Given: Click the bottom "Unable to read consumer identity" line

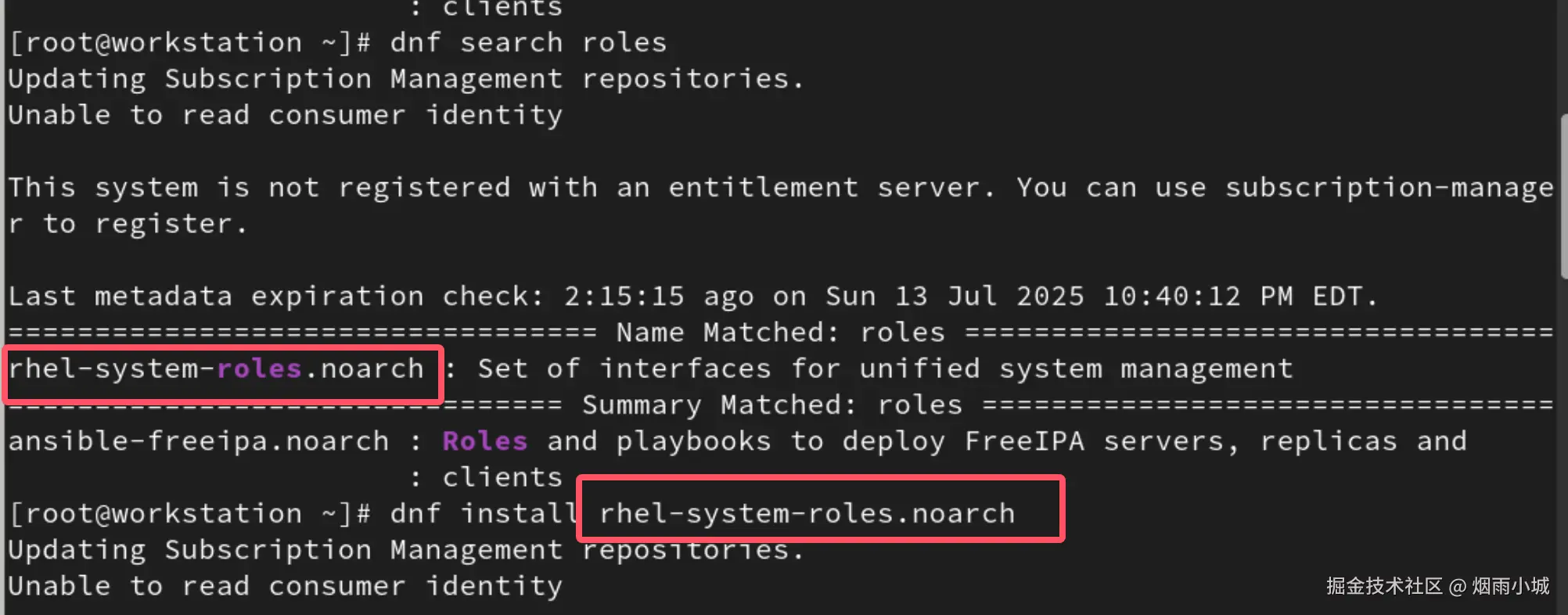Looking at the screenshot, I should pos(285,587).
